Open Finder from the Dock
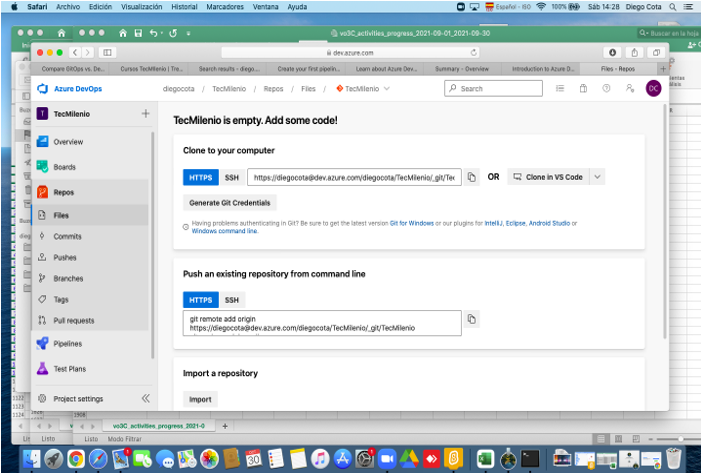 pyautogui.click(x=32, y=459)
